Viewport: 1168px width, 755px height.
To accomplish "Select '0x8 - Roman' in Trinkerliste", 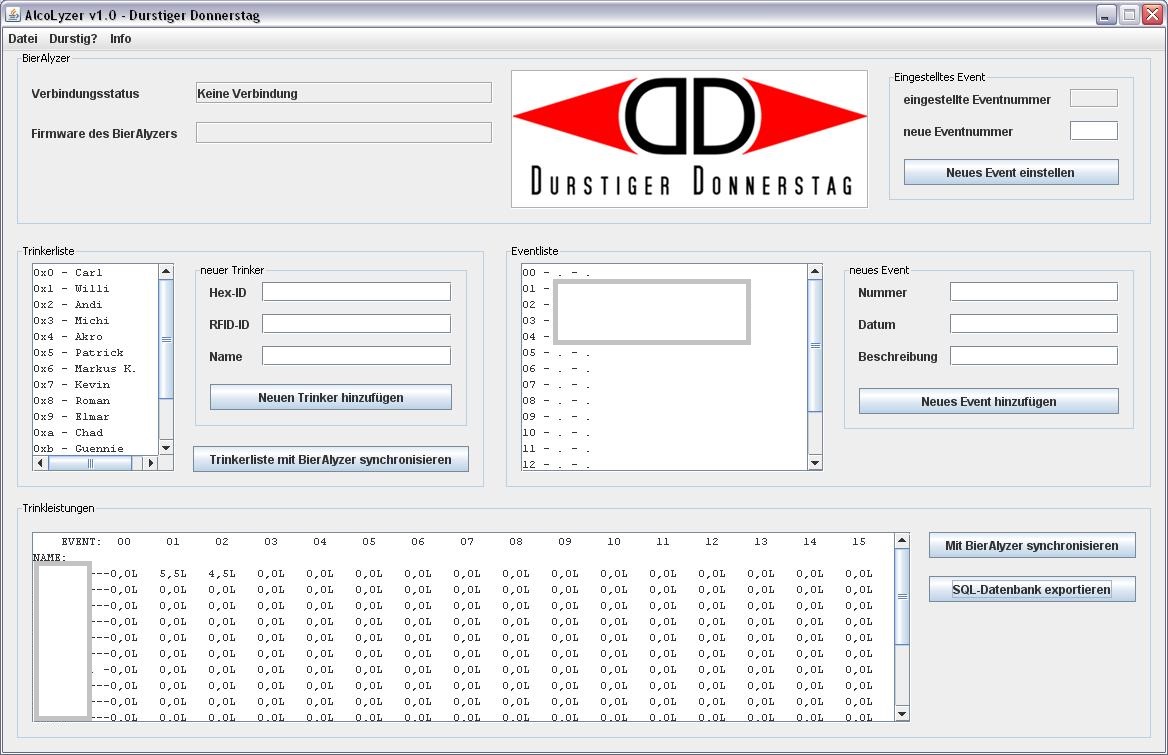I will tap(95, 401).
